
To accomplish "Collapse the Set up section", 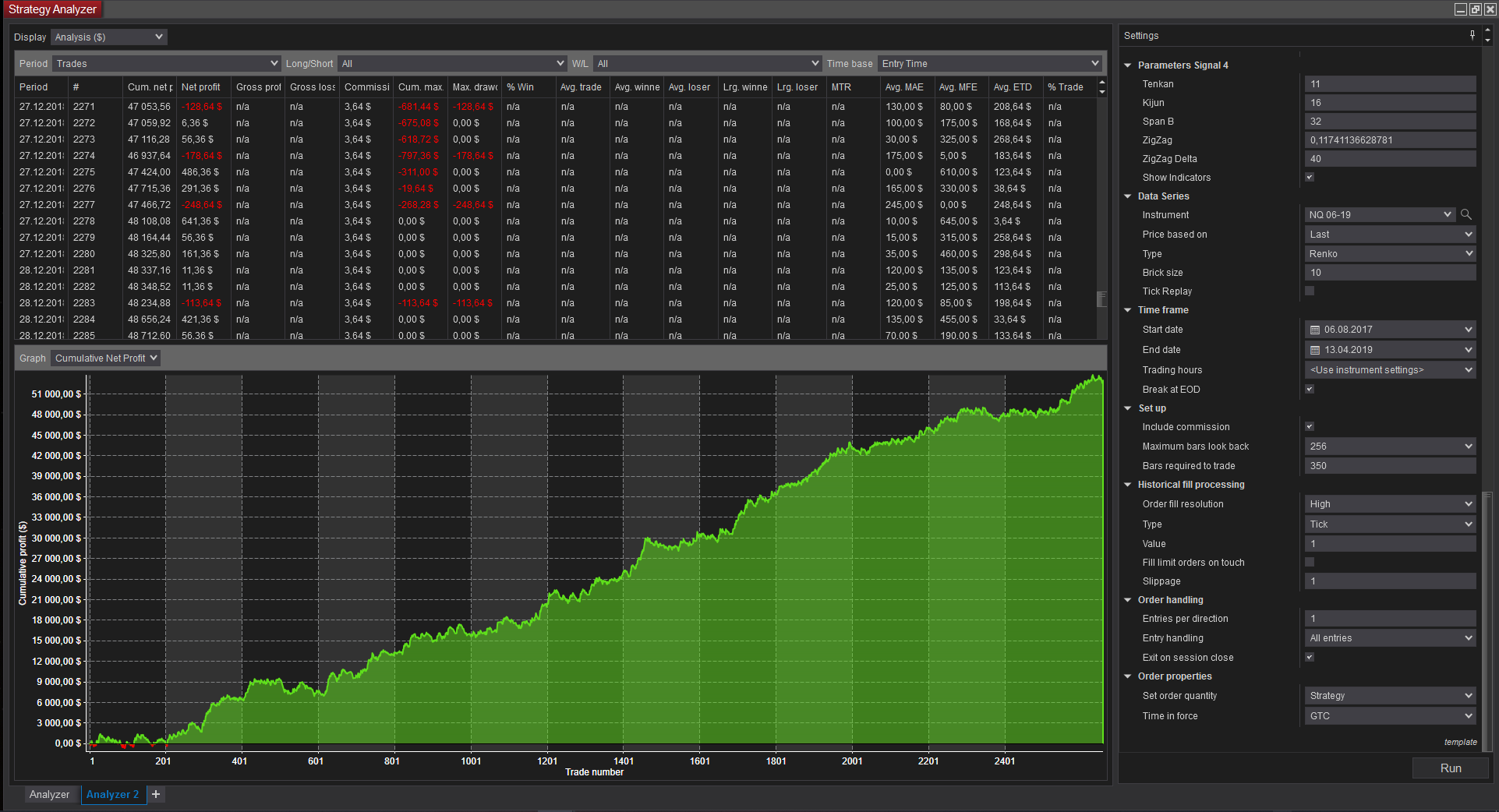I will pos(1127,408).
